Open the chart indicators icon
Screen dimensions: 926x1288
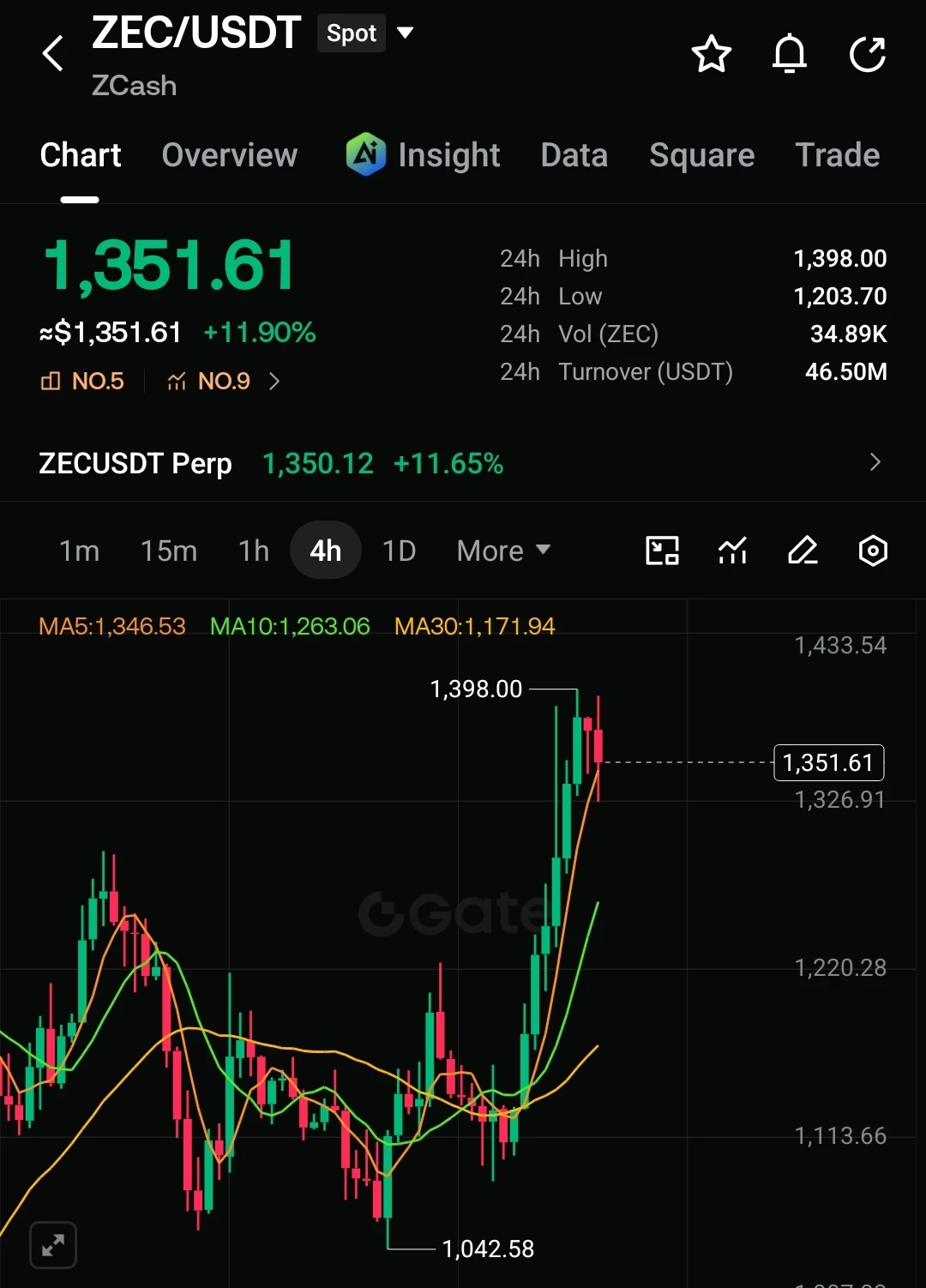point(732,551)
